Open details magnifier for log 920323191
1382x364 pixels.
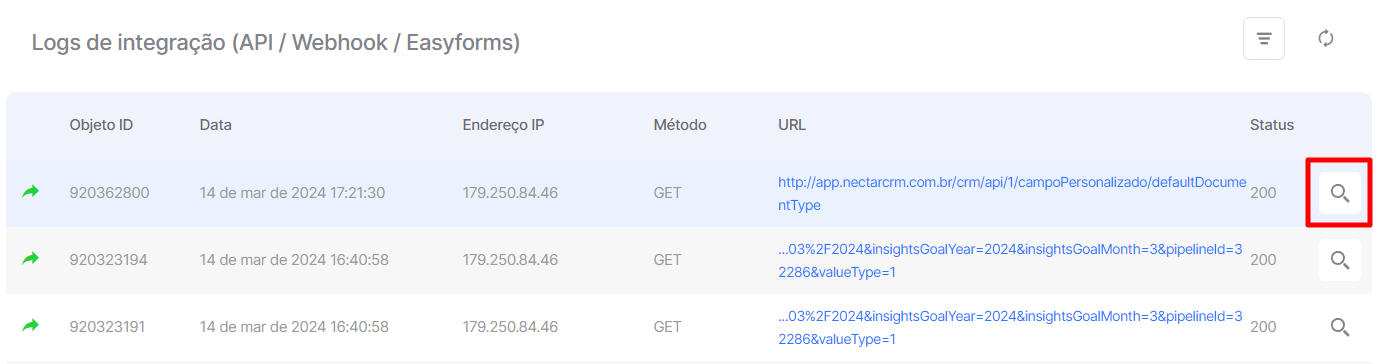pos(1339,327)
